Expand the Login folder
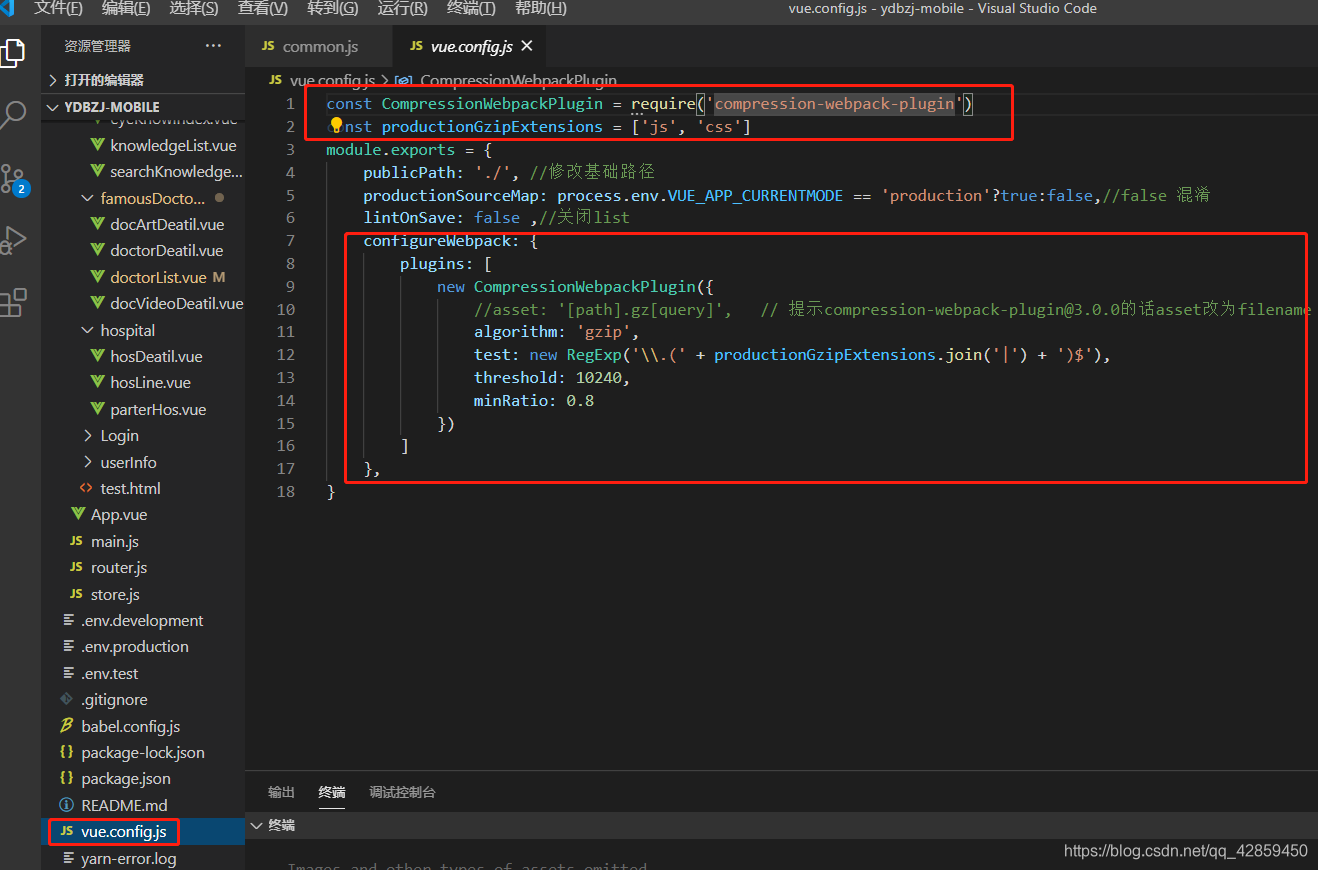 [x=143, y=435]
